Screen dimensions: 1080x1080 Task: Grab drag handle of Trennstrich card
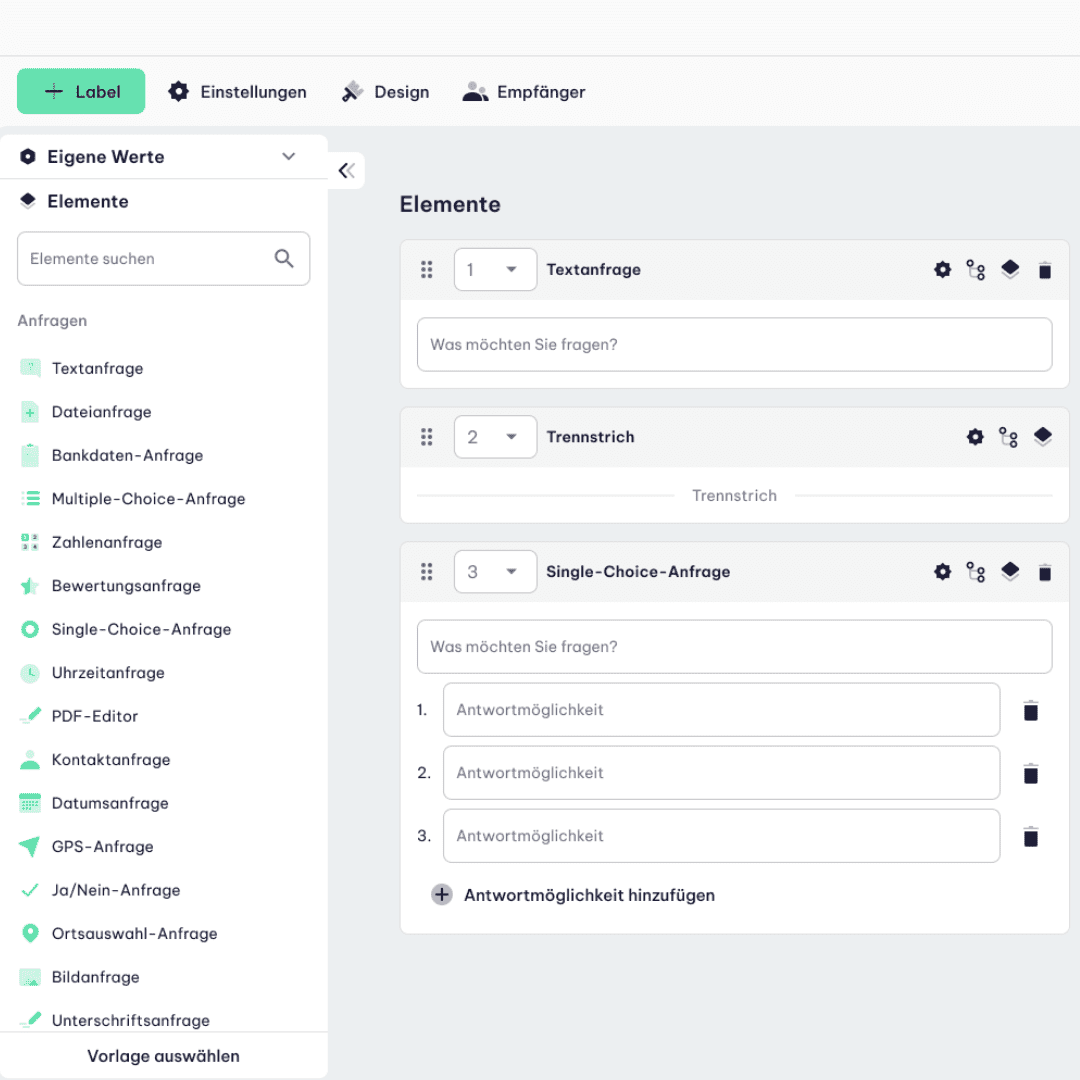click(x=426, y=437)
